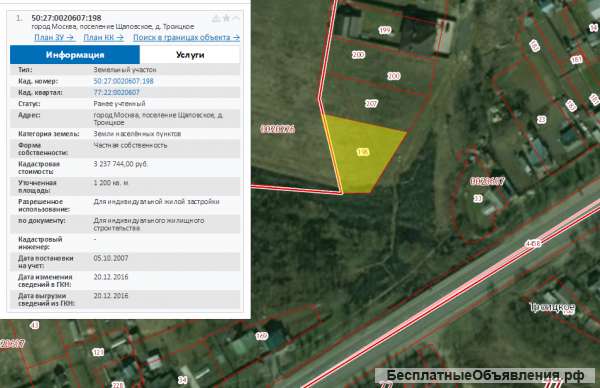Click parcel label 43 on the map
The width and height of the screenshot is (600, 388).
tap(34, 325)
